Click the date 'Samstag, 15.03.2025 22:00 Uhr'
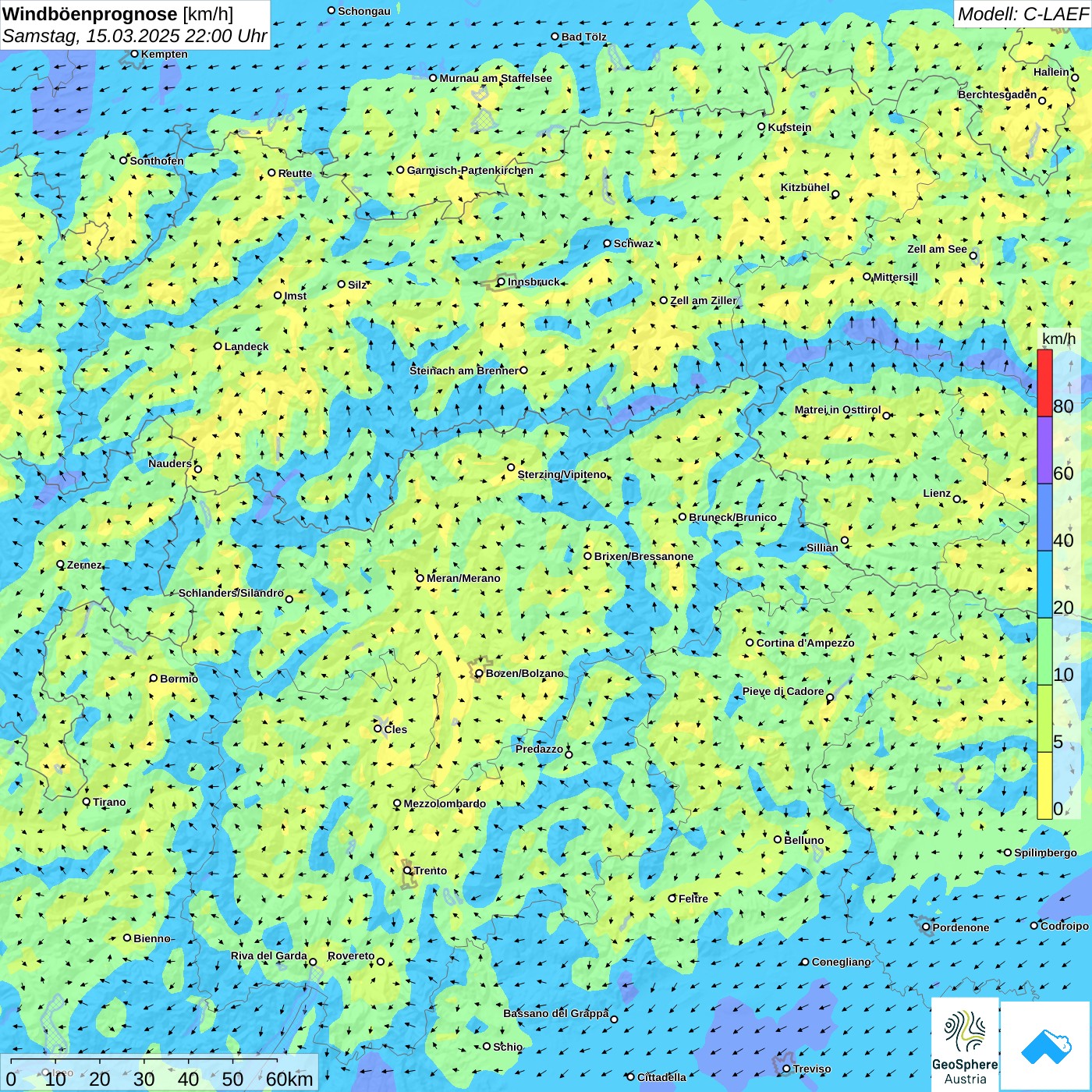Viewport: 1092px width, 1092px height. pos(135,36)
